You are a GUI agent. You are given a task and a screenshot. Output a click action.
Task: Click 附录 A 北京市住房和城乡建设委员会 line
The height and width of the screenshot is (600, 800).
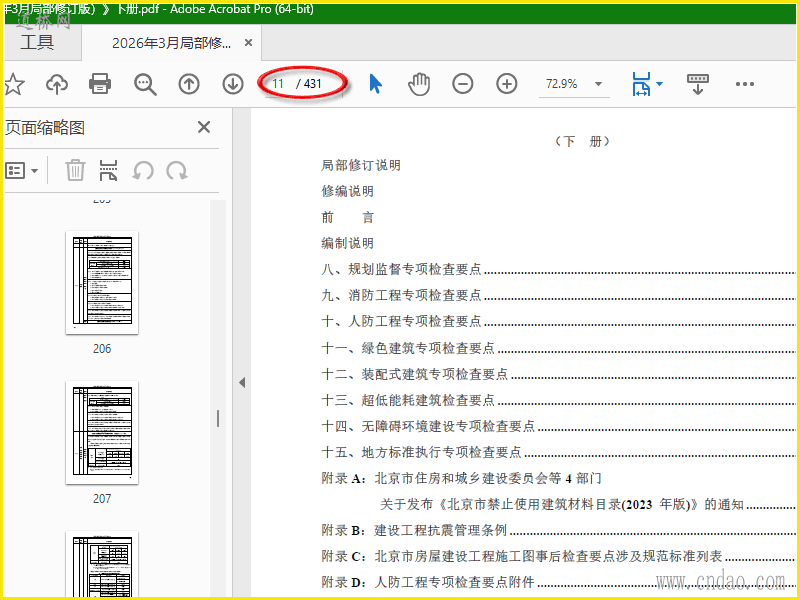pos(461,478)
